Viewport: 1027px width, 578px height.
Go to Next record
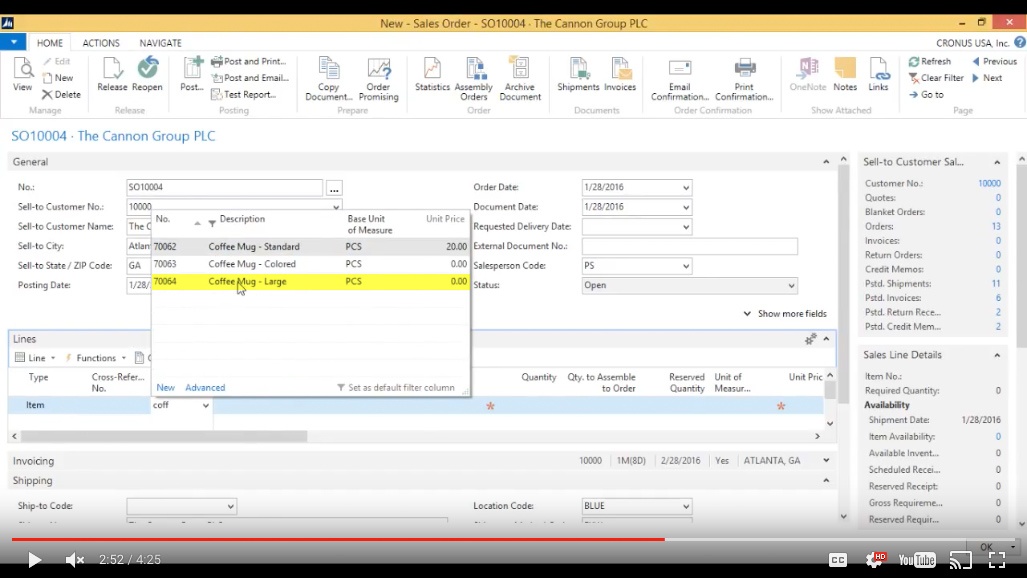[987, 77]
